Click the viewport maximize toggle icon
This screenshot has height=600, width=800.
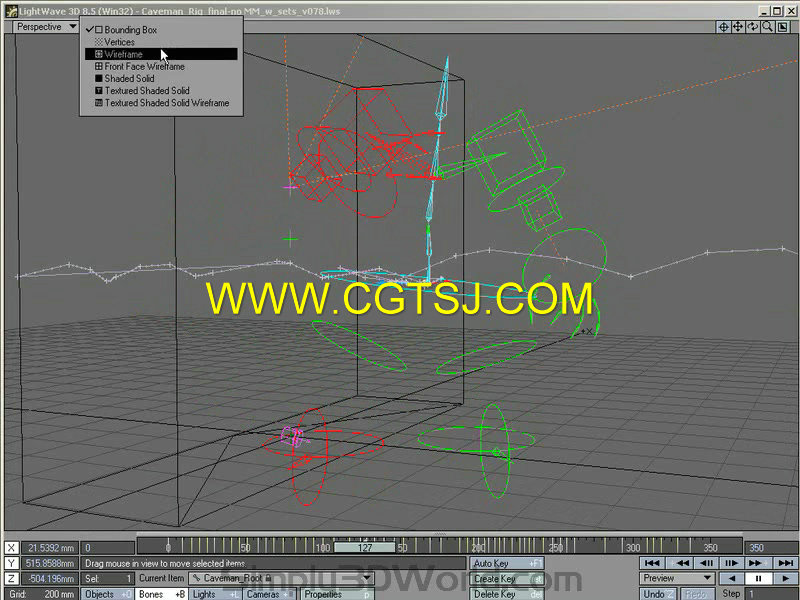click(783, 27)
